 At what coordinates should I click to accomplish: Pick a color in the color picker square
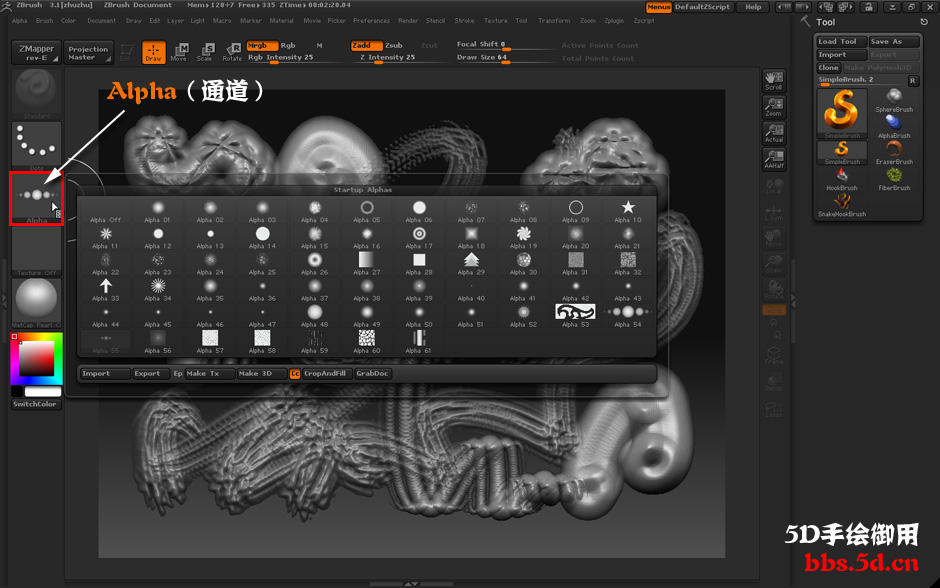tap(37, 359)
